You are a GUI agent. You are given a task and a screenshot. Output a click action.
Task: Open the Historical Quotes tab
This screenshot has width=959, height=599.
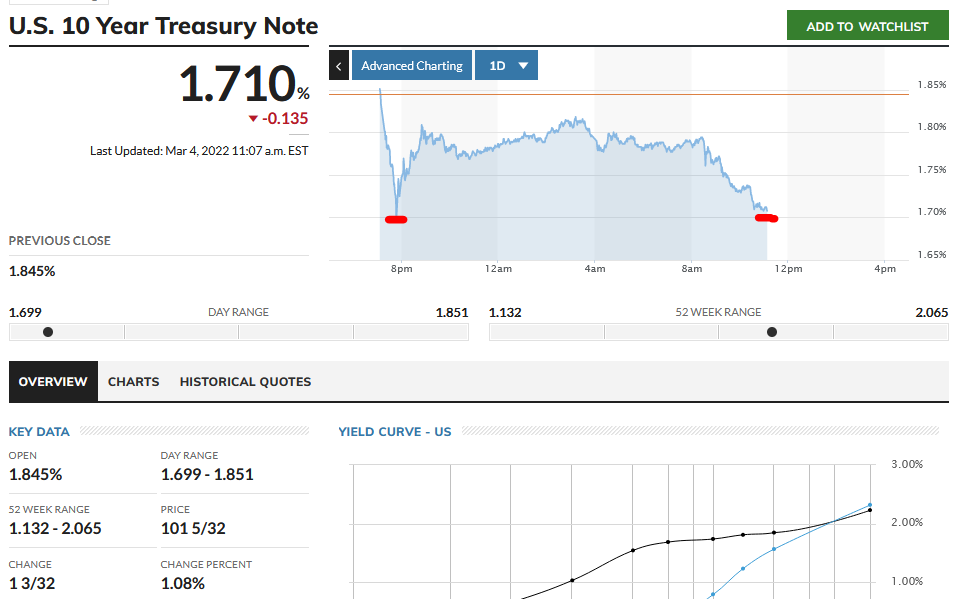245,382
